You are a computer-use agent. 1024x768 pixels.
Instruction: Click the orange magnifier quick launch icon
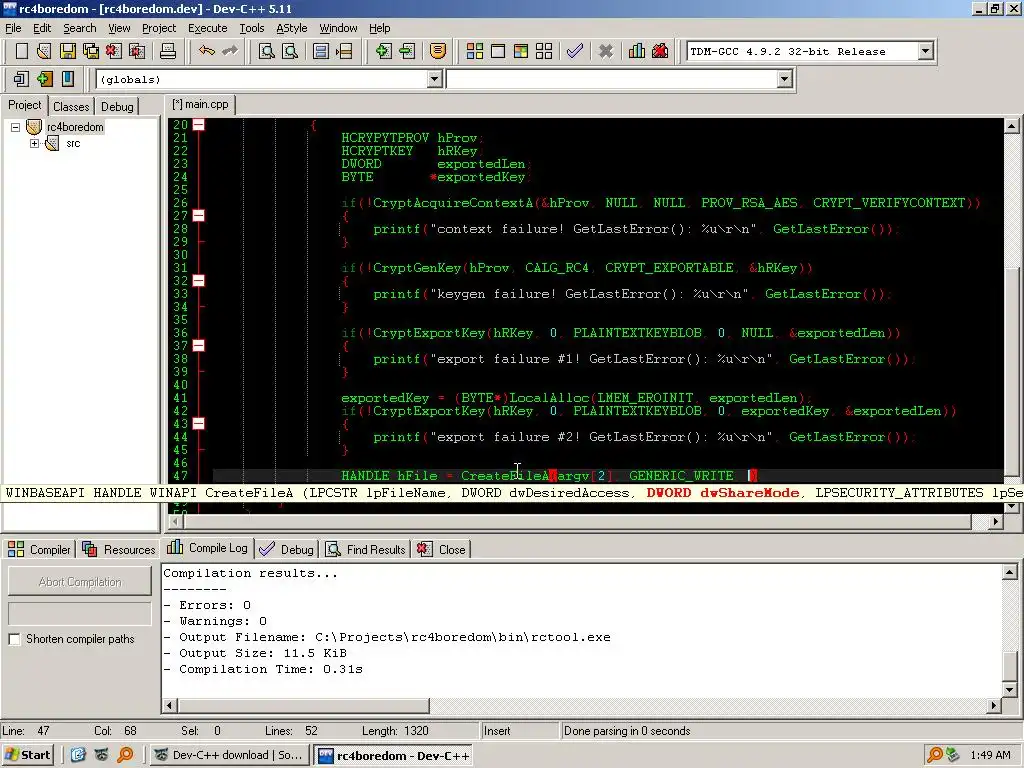[124, 755]
